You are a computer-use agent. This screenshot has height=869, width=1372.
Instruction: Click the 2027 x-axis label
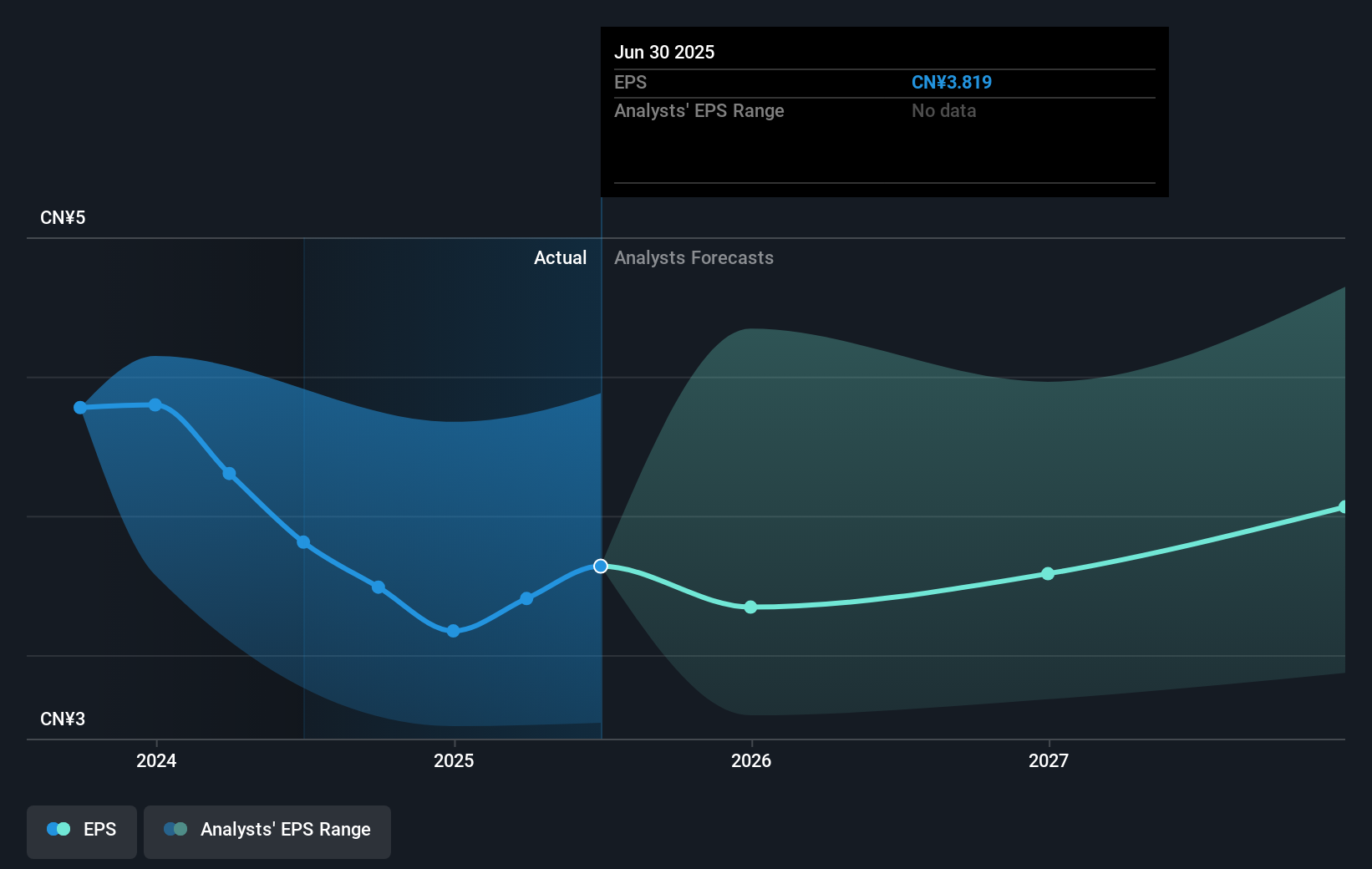click(1049, 760)
